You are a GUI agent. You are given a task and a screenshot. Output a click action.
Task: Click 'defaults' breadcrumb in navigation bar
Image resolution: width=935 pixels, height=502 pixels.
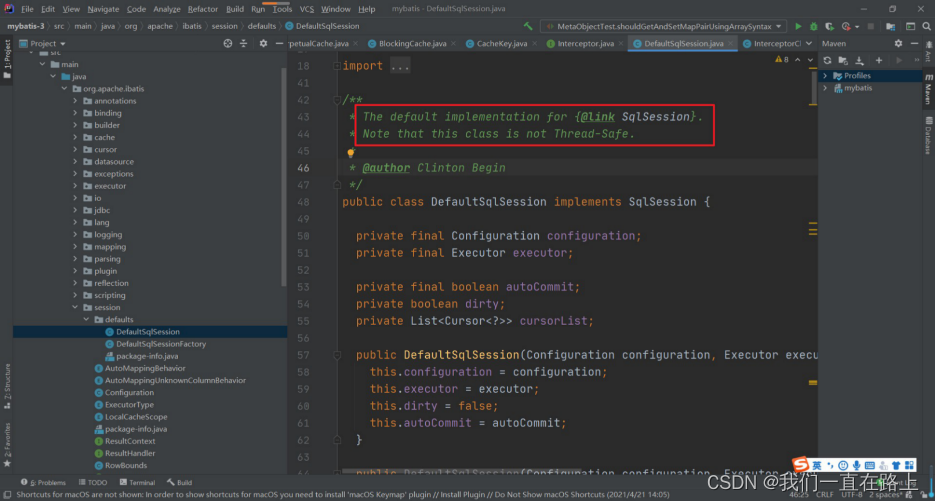262,26
